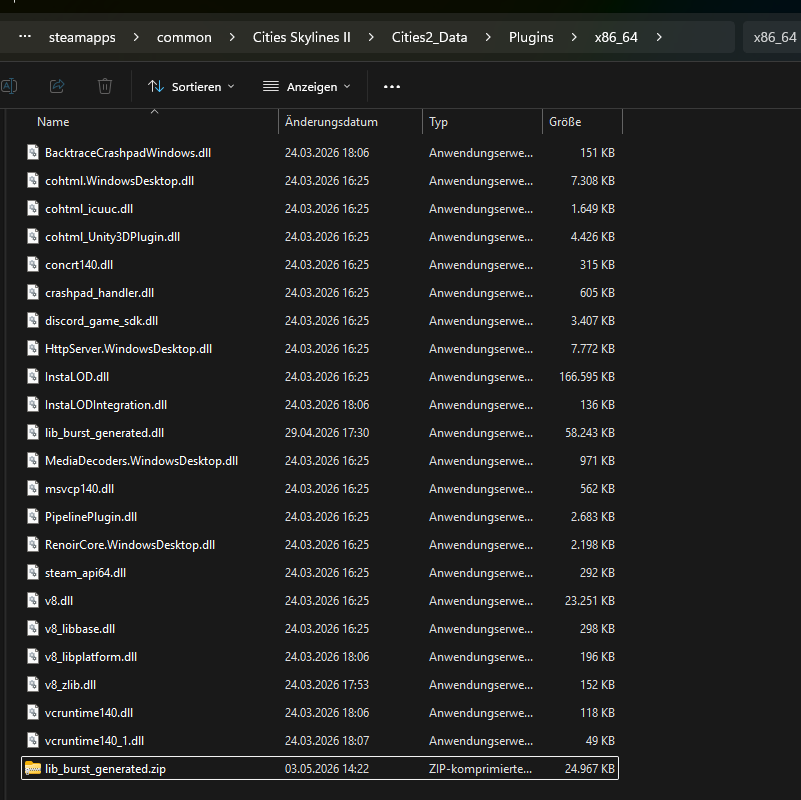Click the vcruntime140_1.dll file icon
The height and width of the screenshot is (800, 801).
point(33,740)
